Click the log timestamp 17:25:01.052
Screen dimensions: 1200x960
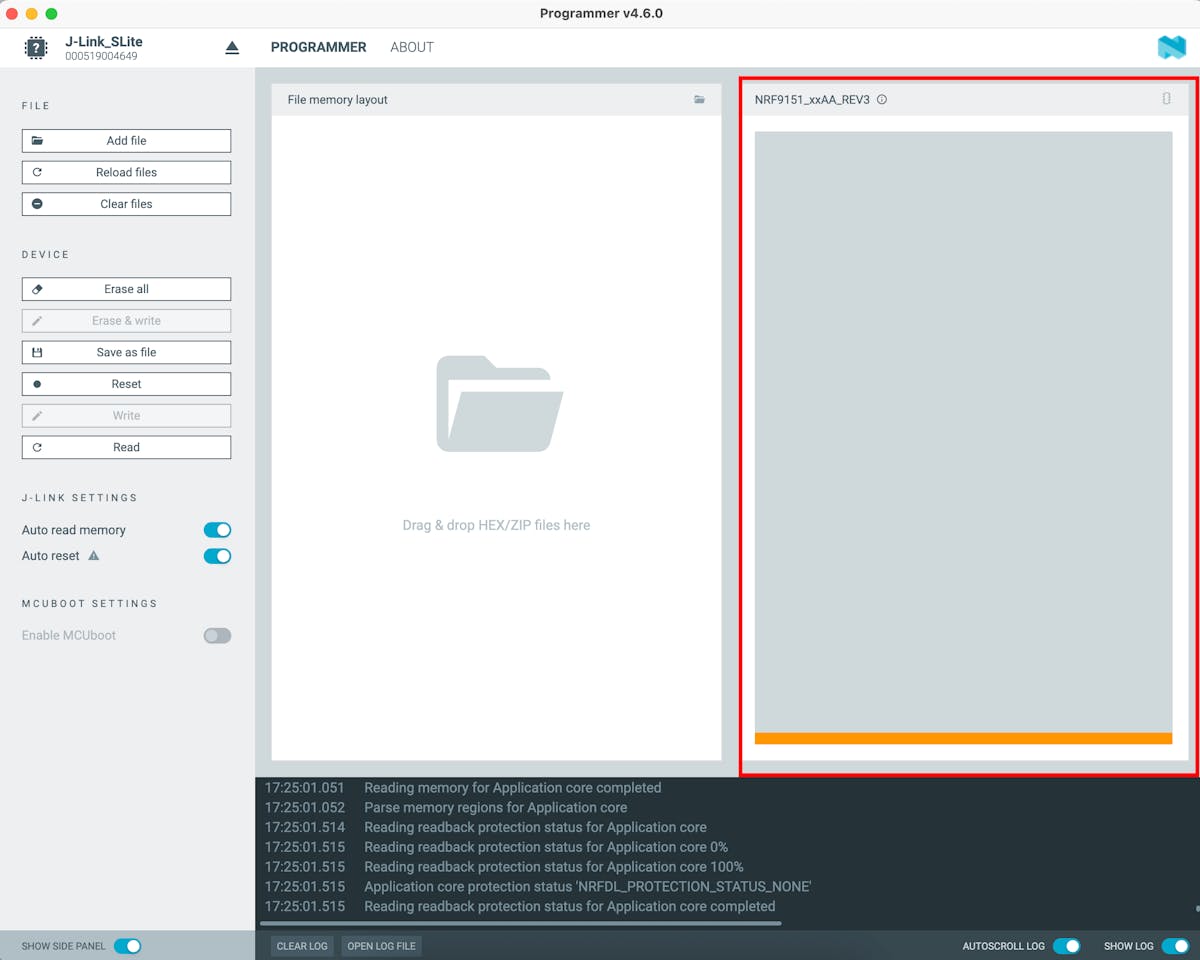pos(305,807)
